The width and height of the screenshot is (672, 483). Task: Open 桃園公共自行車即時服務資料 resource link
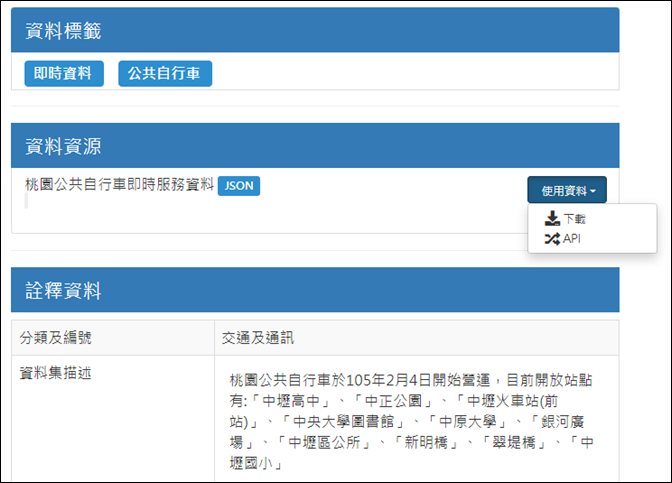coord(119,185)
